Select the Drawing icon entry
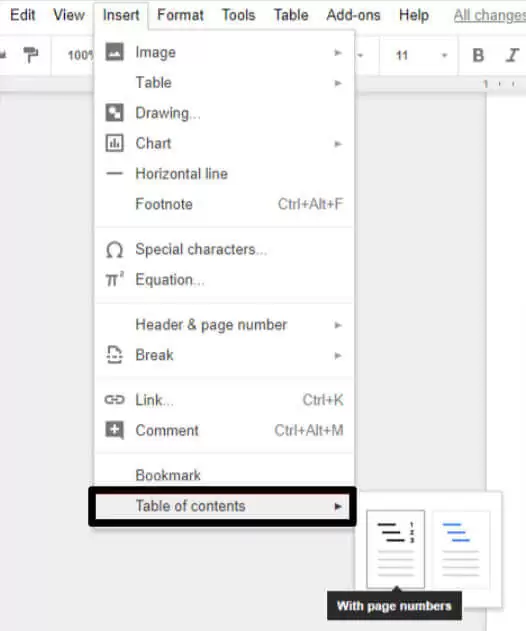The image size is (526, 631). [114, 113]
